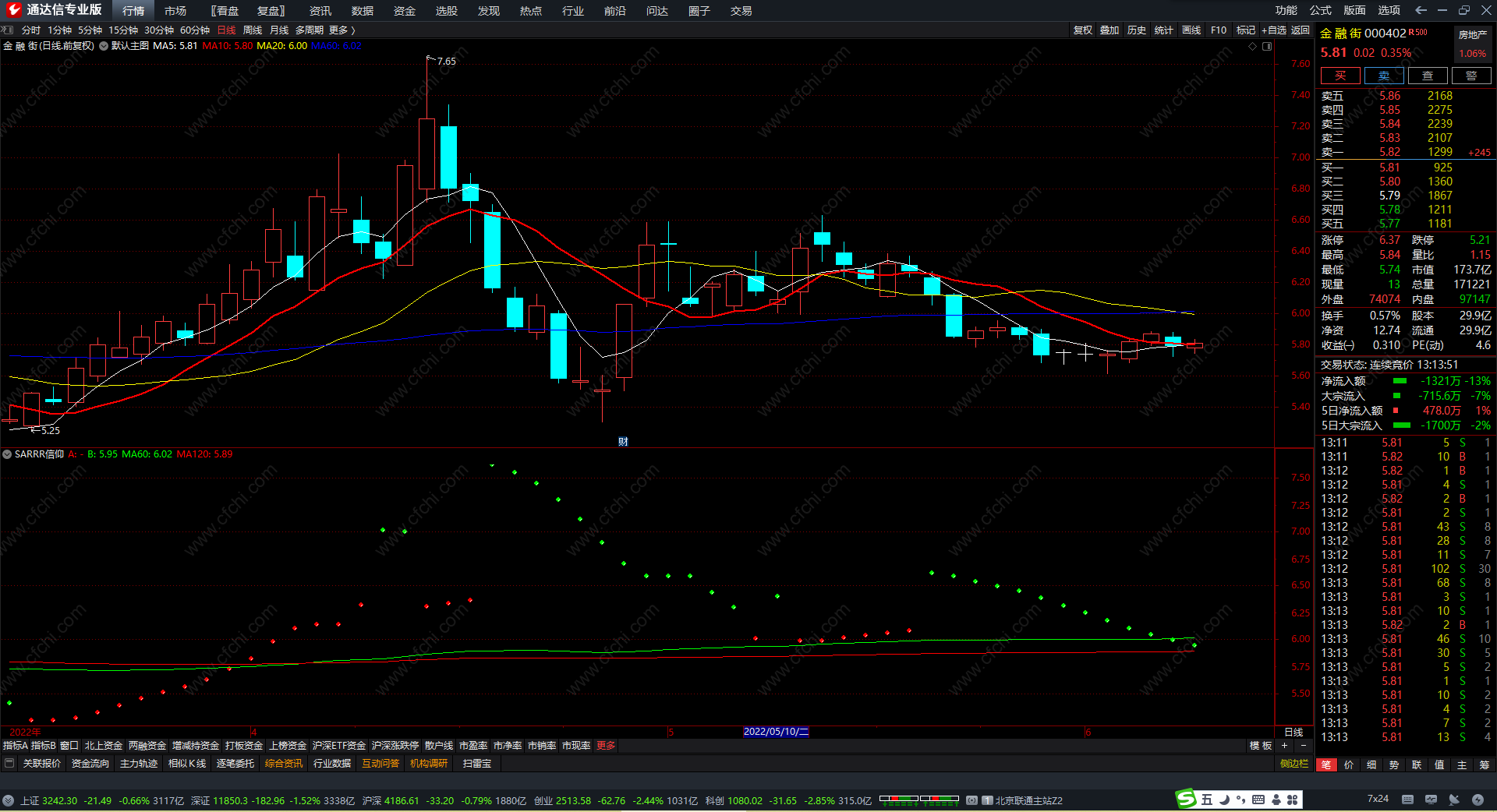Click the red 买 buy button
The image size is (1497, 812).
pyautogui.click(x=1340, y=76)
